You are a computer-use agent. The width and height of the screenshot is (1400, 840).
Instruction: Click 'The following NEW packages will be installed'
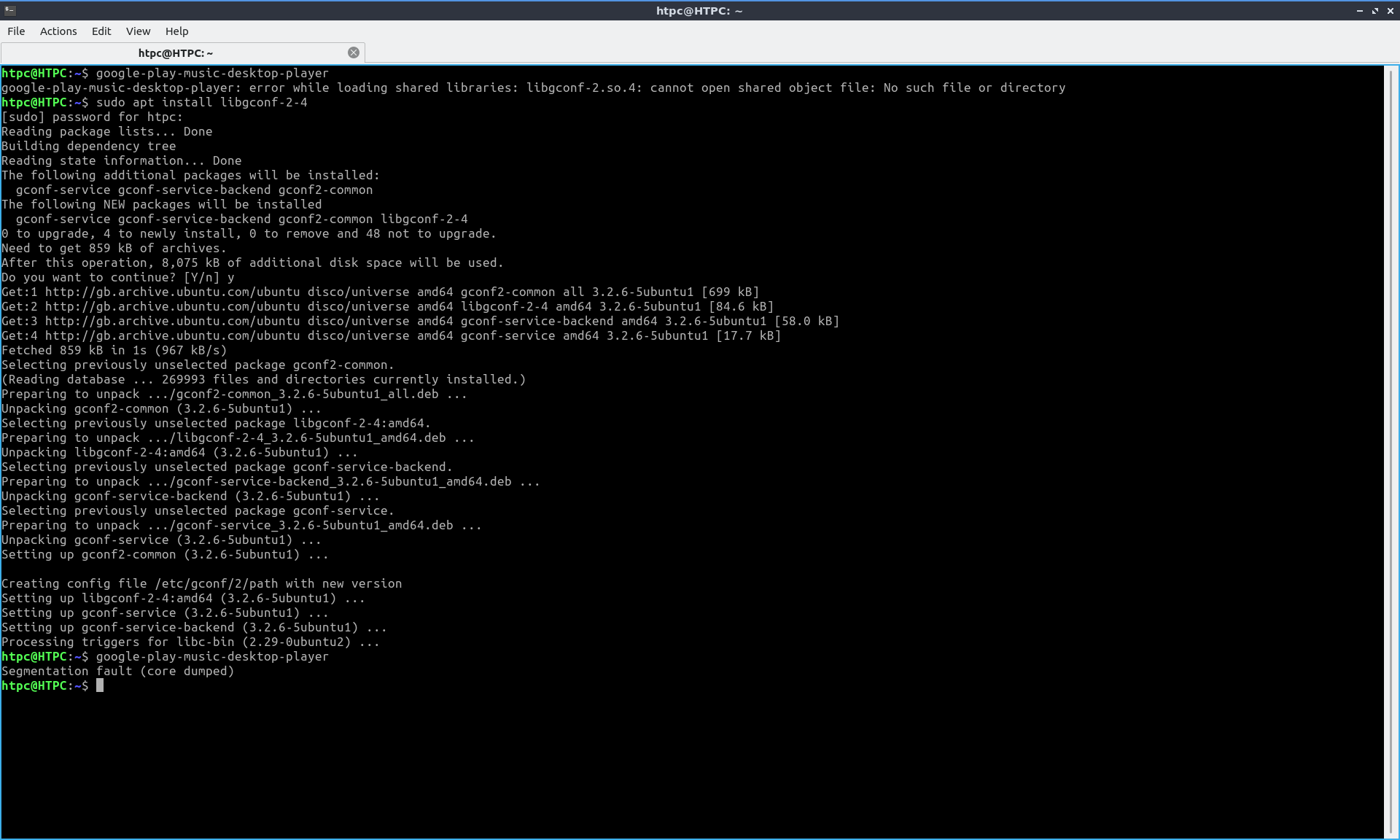tap(162, 204)
